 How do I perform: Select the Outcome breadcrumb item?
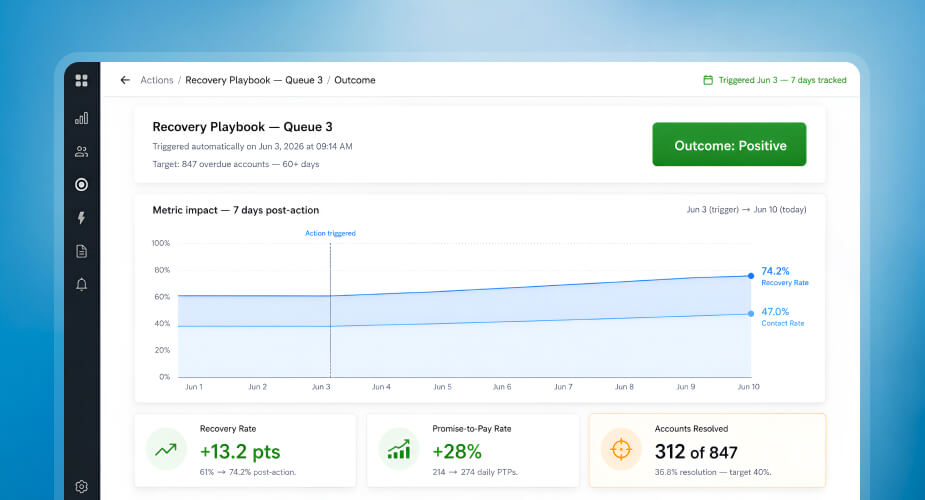click(355, 80)
